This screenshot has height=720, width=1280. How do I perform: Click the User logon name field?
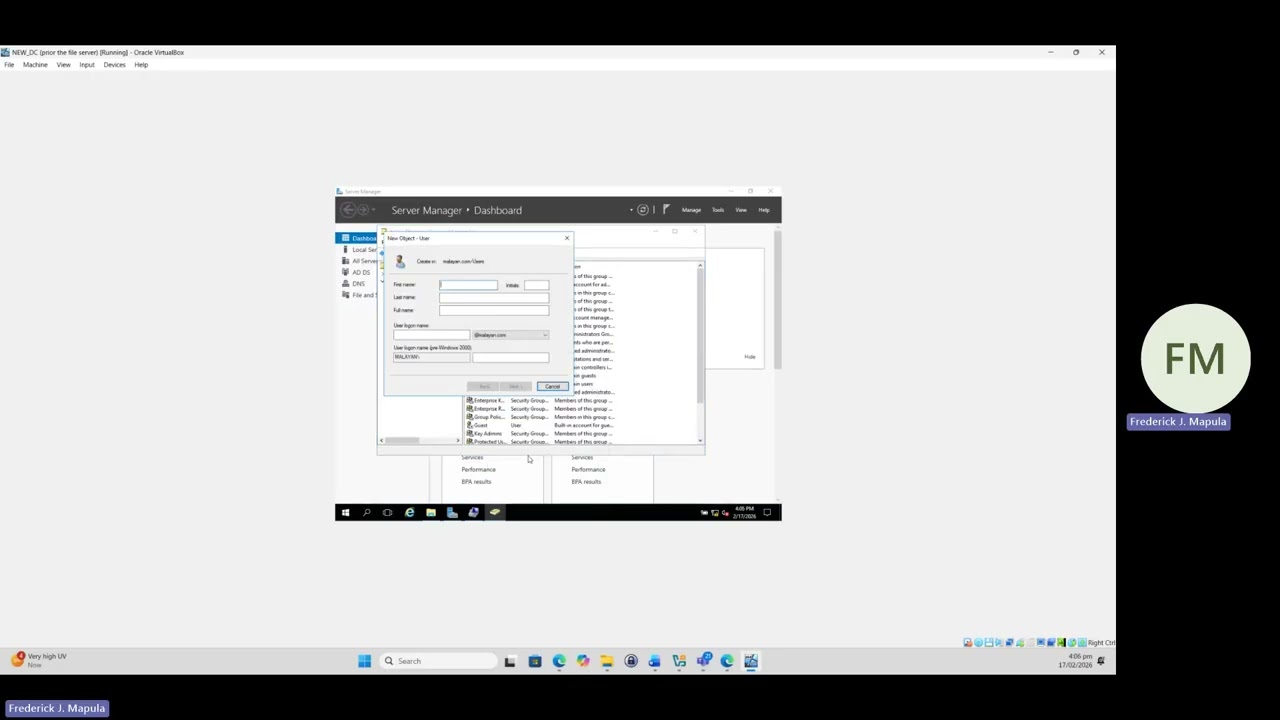click(431, 335)
